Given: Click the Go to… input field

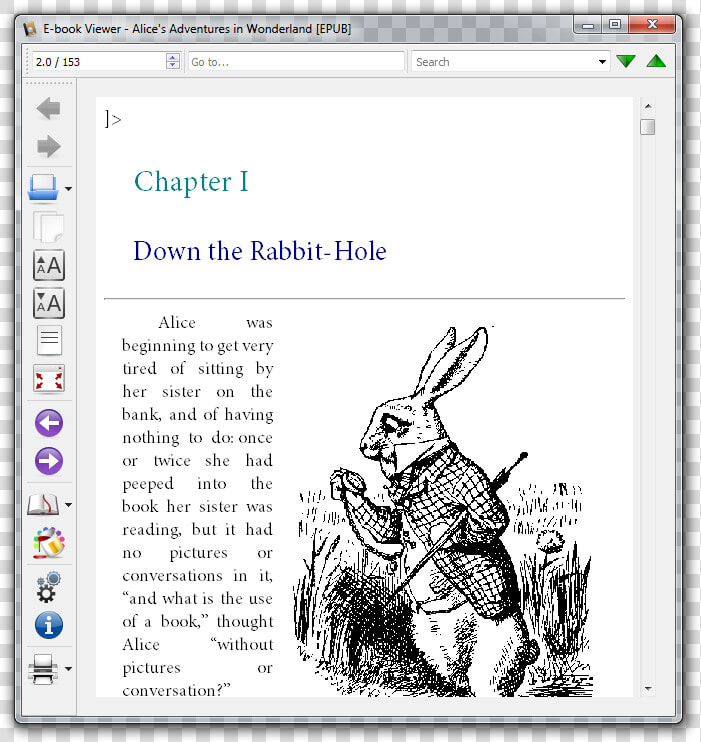Looking at the screenshot, I should 296,62.
